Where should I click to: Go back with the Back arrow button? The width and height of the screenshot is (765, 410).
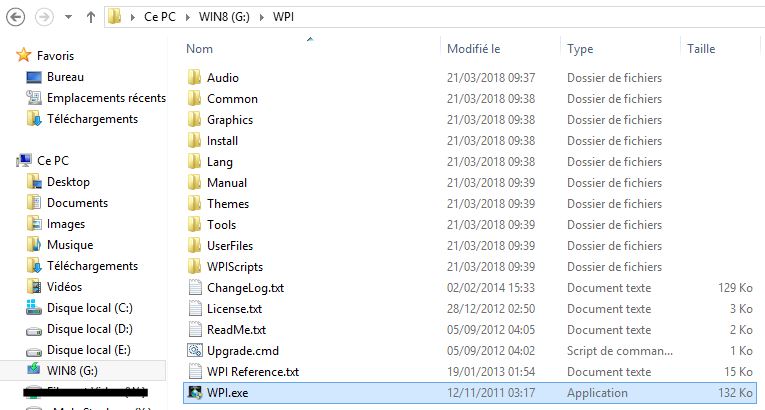point(16,17)
